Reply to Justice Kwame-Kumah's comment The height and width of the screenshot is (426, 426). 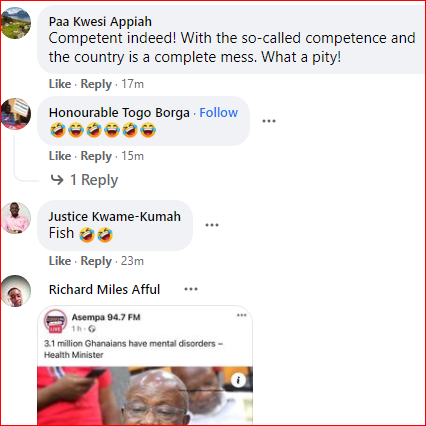(x=96, y=261)
